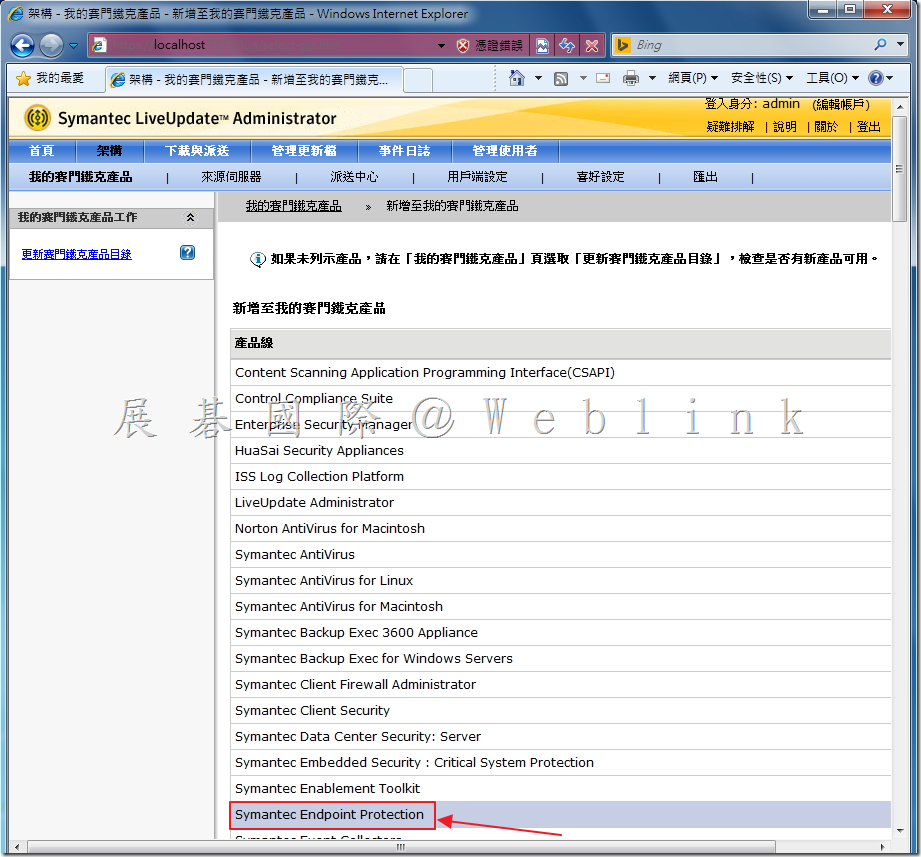Viewport: 921px width, 857px height.
Task: Select Symantec Endpoint Protection product row
Action: (x=330, y=815)
